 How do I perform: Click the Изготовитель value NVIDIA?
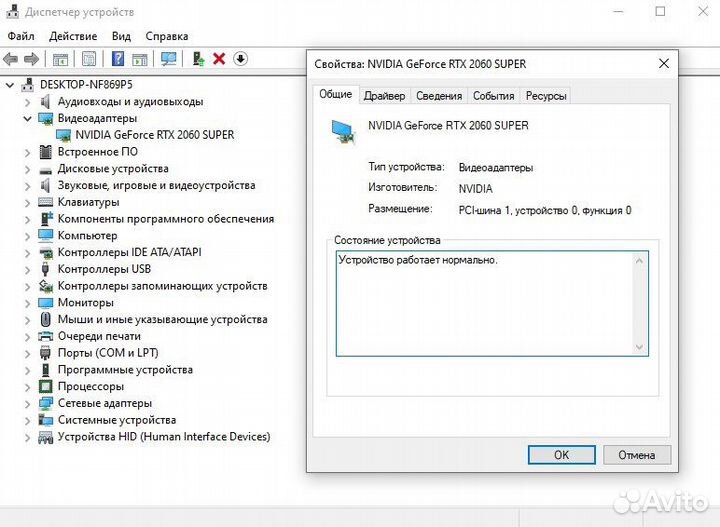pos(476,189)
